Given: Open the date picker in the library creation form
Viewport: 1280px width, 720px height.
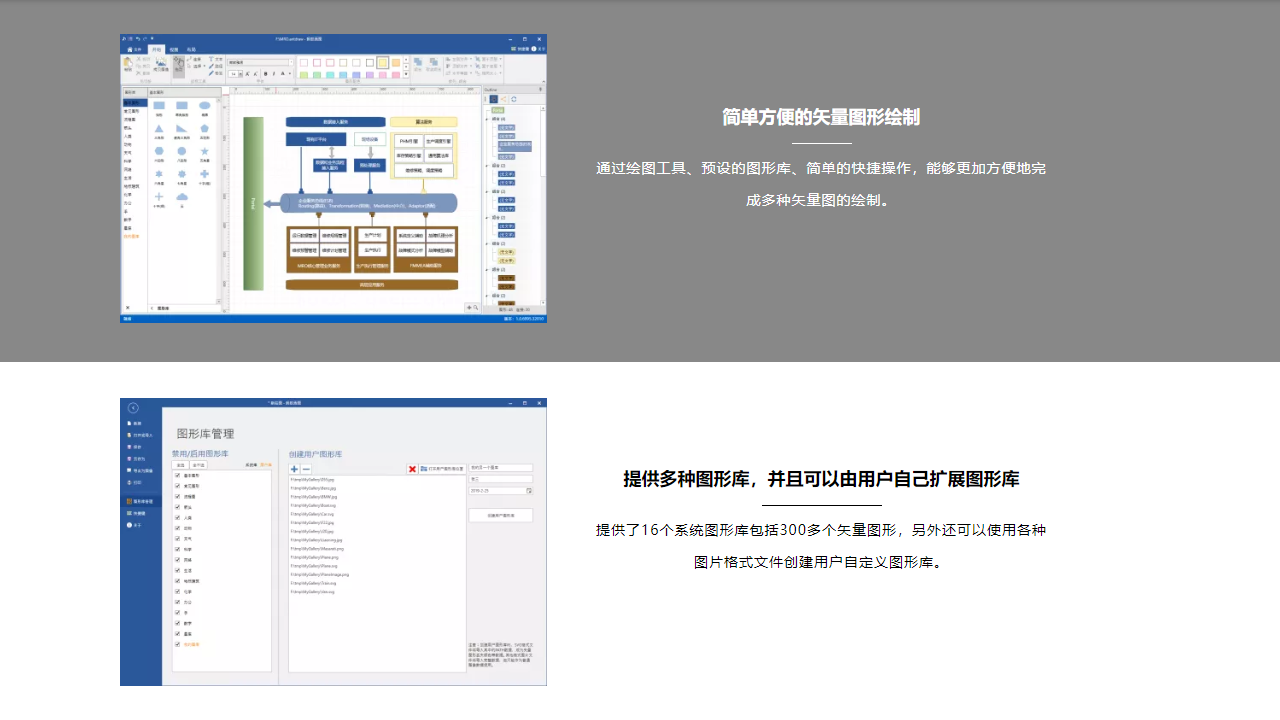Looking at the screenshot, I should click(528, 491).
